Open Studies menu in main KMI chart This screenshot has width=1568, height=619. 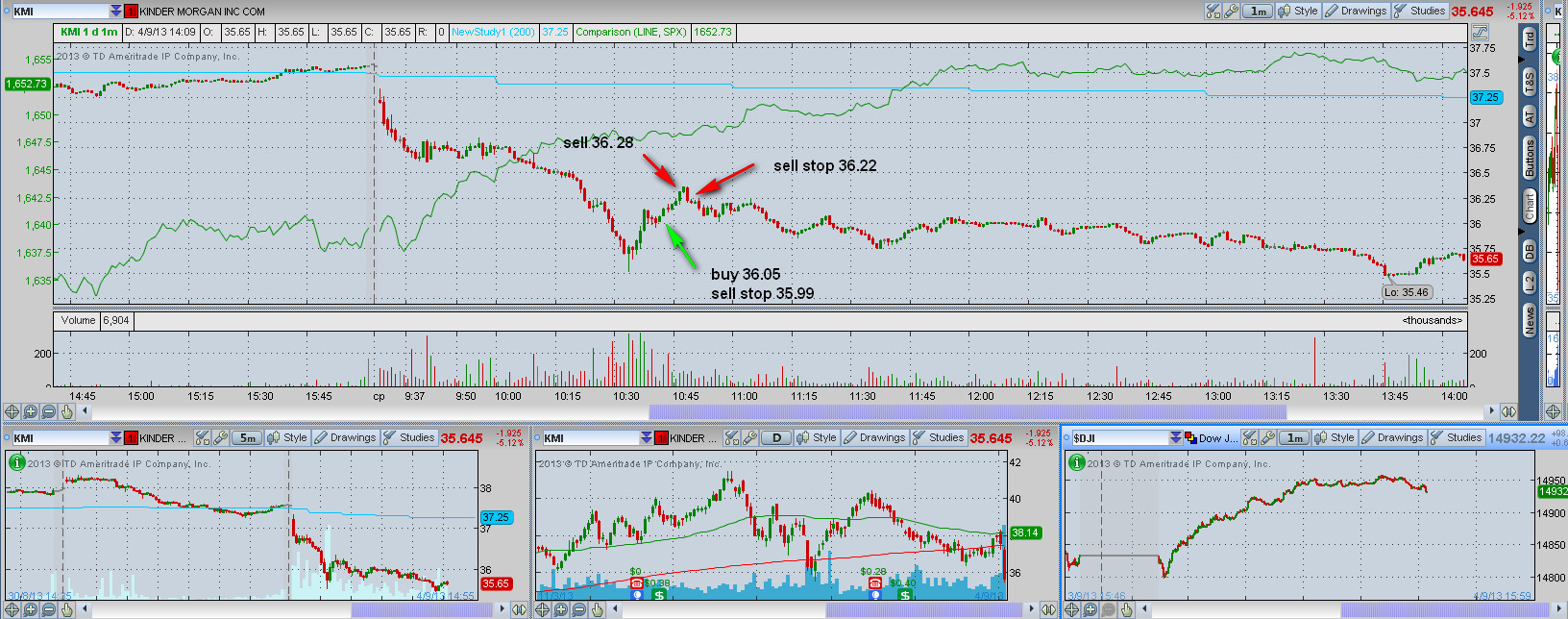tap(1419, 11)
